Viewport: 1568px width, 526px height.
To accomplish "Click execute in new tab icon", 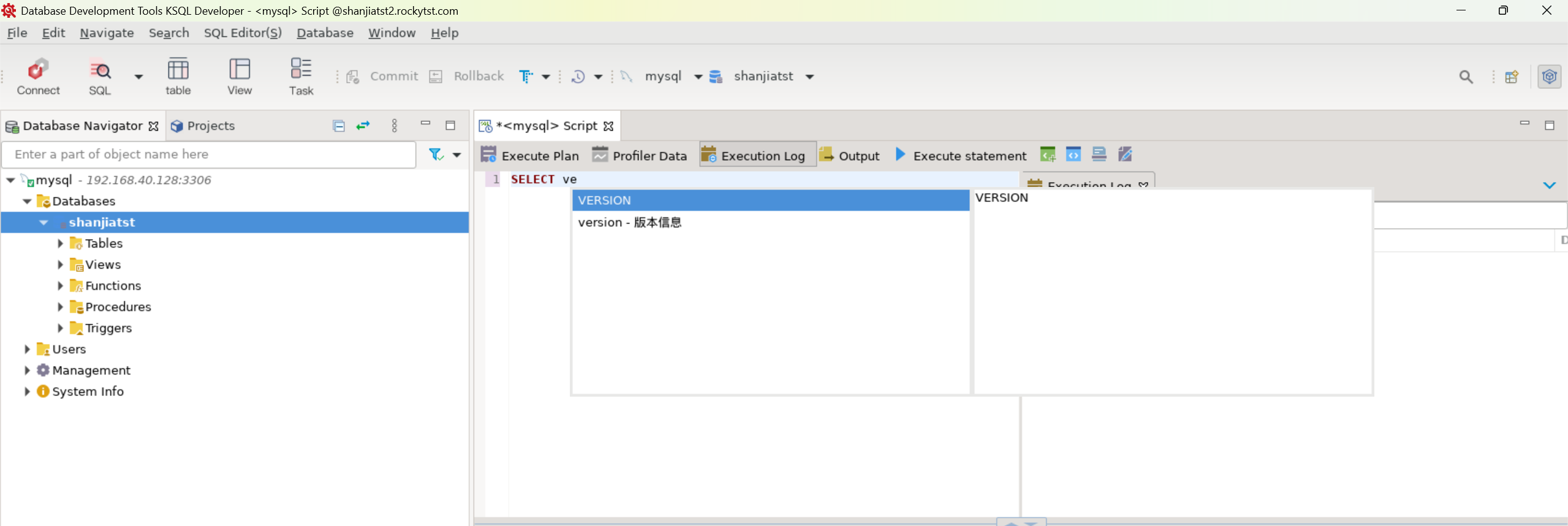I will click(x=1048, y=154).
